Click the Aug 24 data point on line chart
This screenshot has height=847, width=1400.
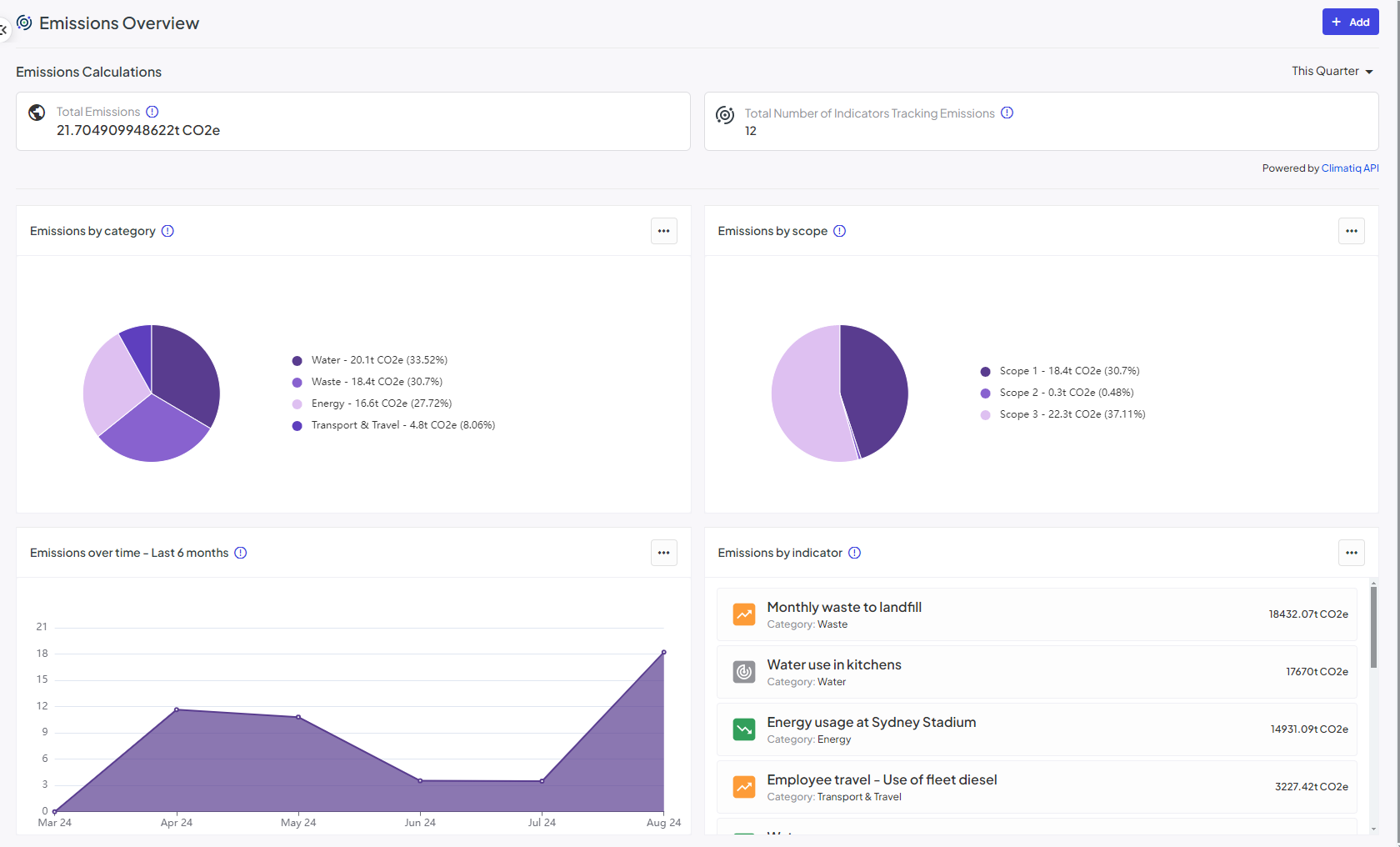(x=664, y=652)
